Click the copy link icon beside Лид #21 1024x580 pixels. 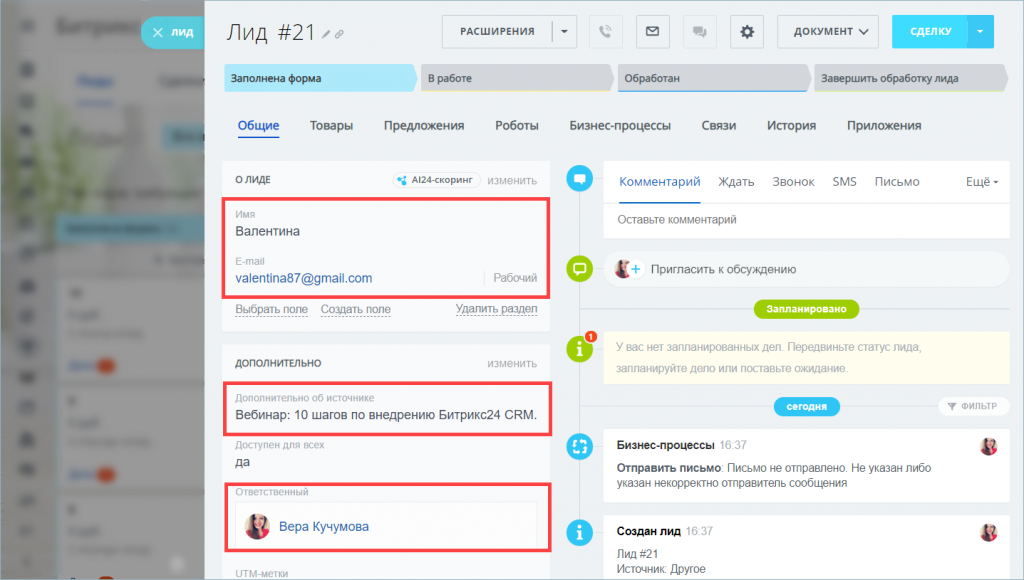pyautogui.click(x=339, y=34)
